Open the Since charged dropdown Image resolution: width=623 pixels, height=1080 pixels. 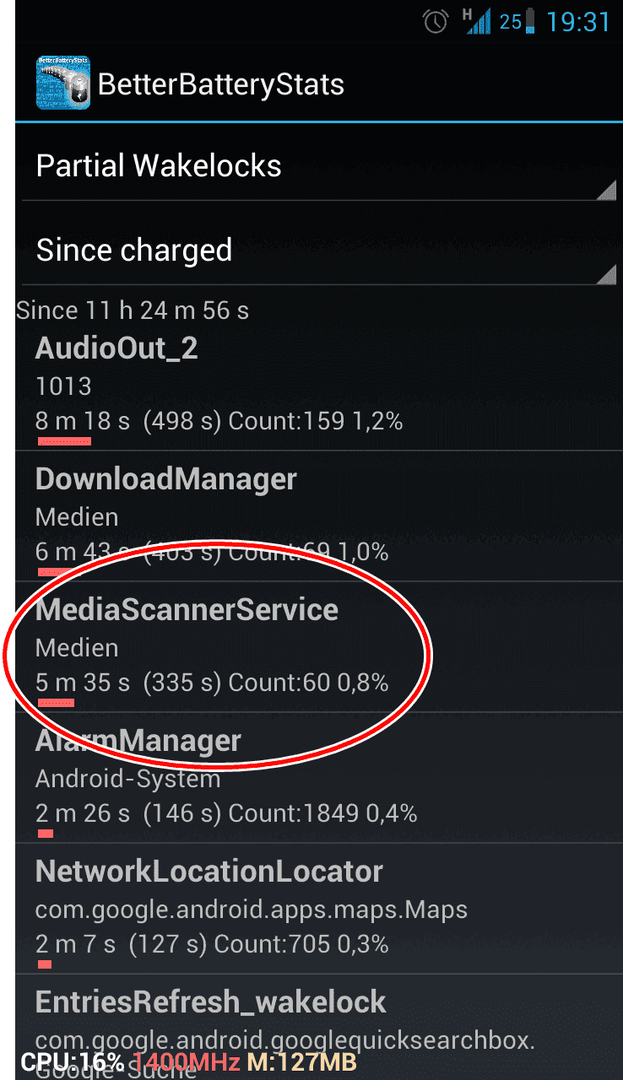pyautogui.click(x=319, y=251)
